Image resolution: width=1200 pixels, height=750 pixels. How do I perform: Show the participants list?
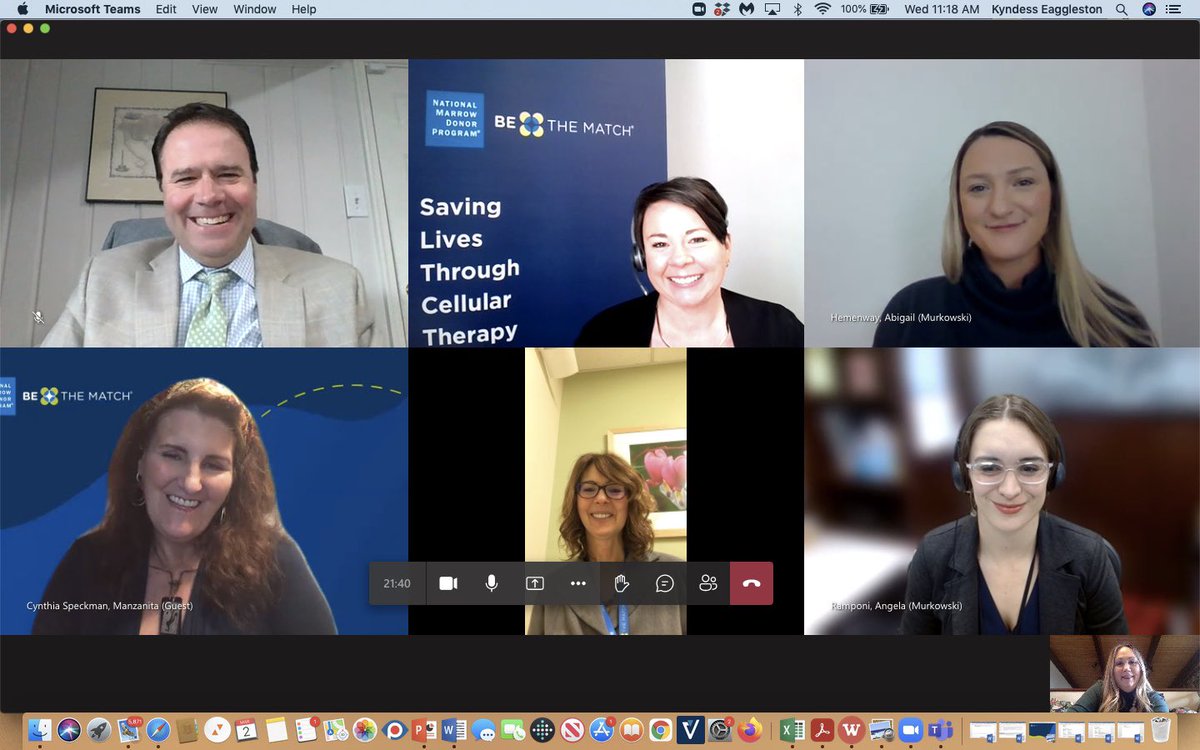click(x=708, y=583)
